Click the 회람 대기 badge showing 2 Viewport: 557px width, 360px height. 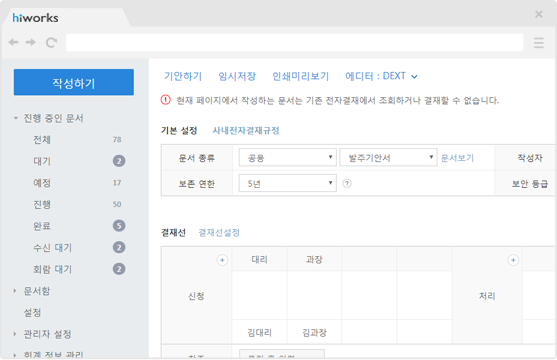tap(119, 269)
